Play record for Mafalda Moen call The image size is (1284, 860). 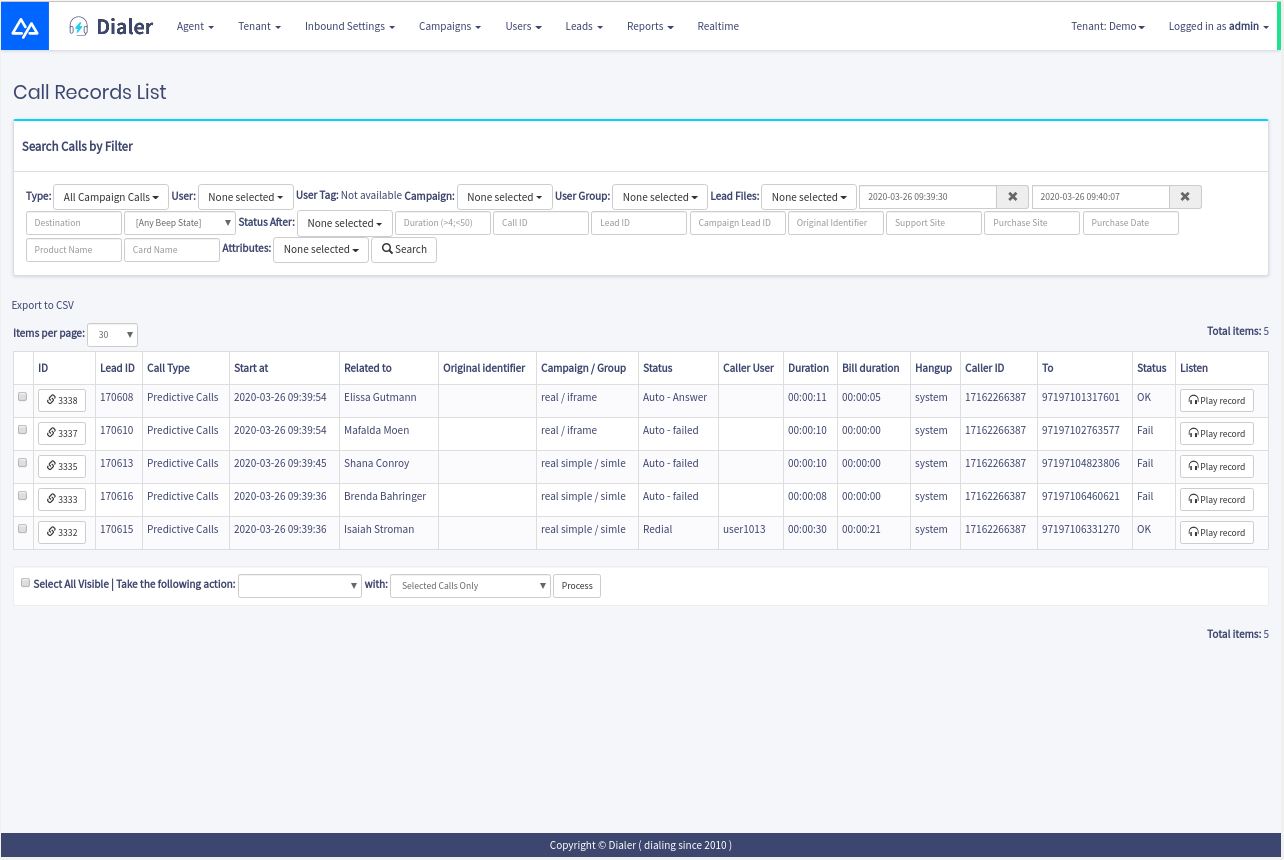point(1216,434)
